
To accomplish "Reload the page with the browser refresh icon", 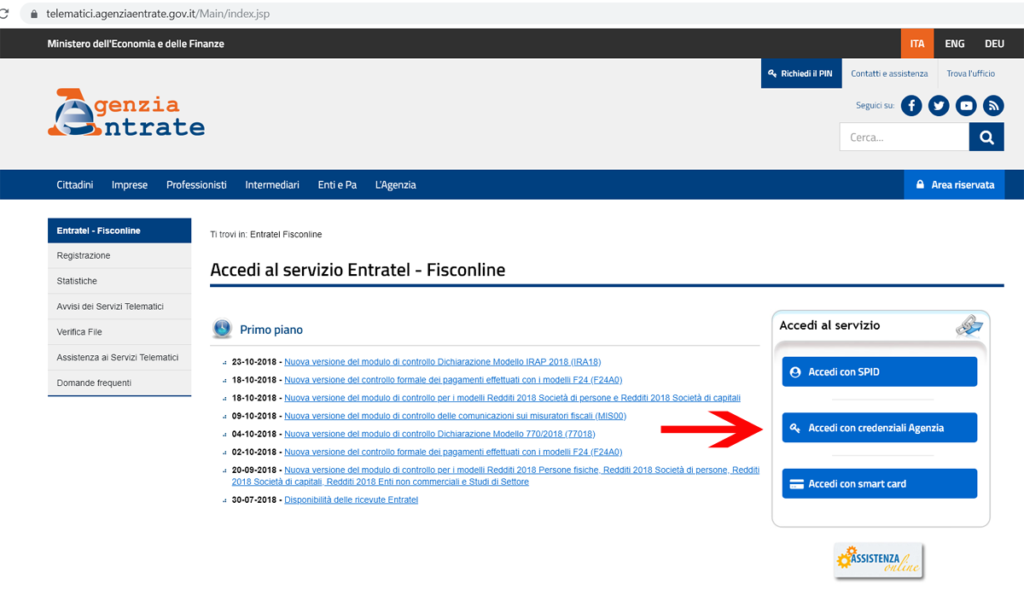I will [4, 13].
